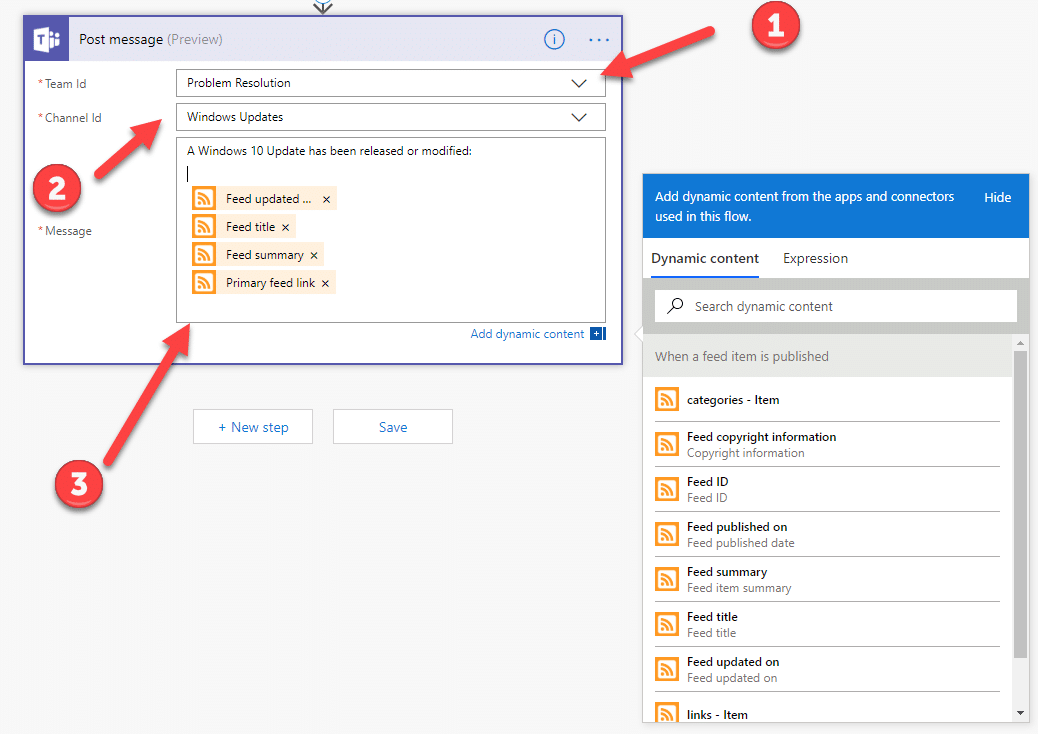
Task: Click the New step button
Action: [x=253, y=427]
